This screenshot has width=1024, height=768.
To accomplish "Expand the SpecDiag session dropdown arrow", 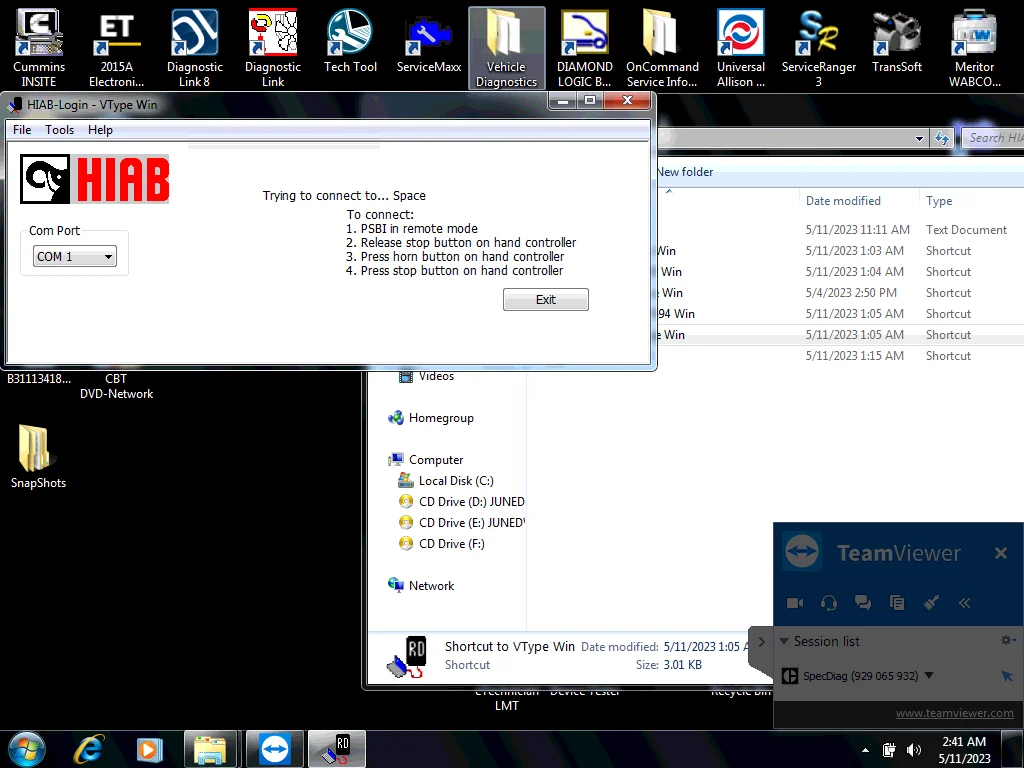I will 929,676.
